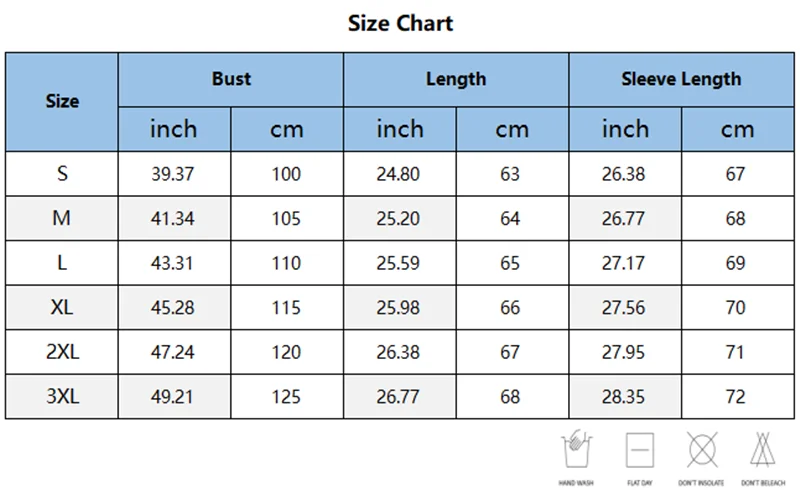Select the Length column header
Image resolution: width=800 pixels, height=490 pixels.
(456, 80)
